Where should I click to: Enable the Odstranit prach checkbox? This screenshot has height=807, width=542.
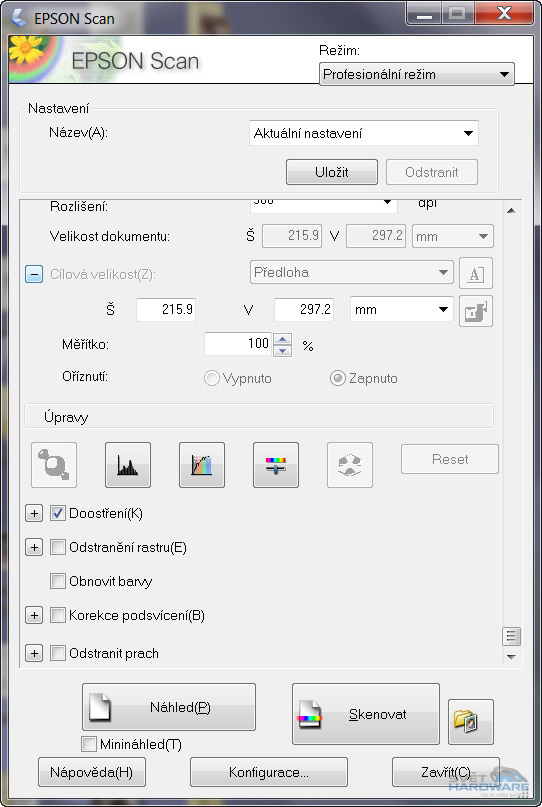pyautogui.click(x=58, y=653)
